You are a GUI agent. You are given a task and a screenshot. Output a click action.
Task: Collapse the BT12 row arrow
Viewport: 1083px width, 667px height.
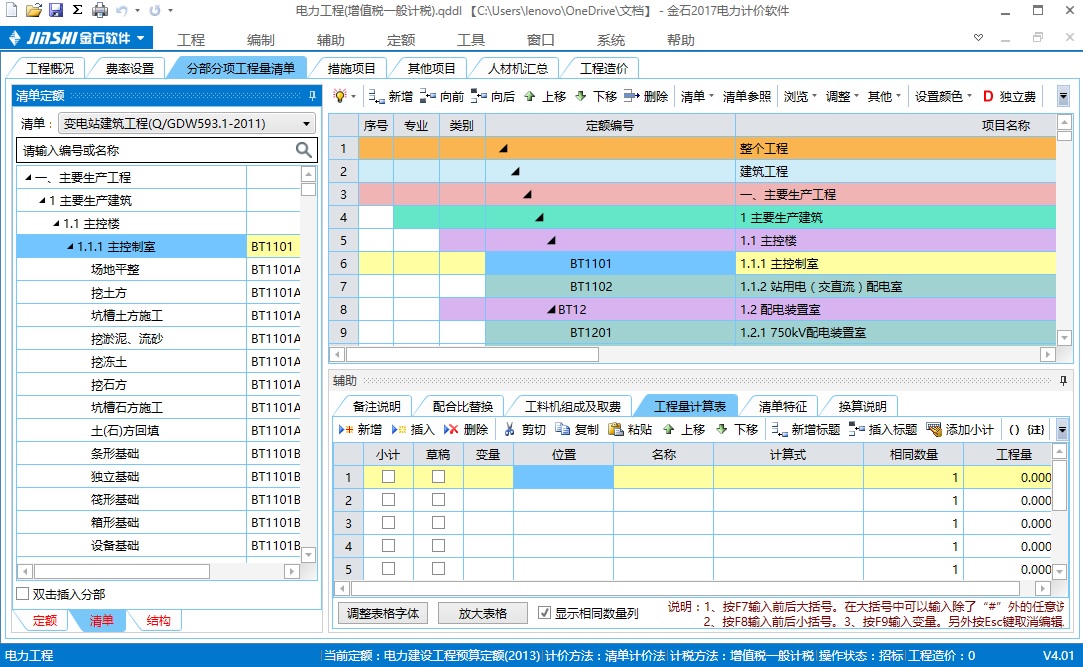click(x=551, y=309)
